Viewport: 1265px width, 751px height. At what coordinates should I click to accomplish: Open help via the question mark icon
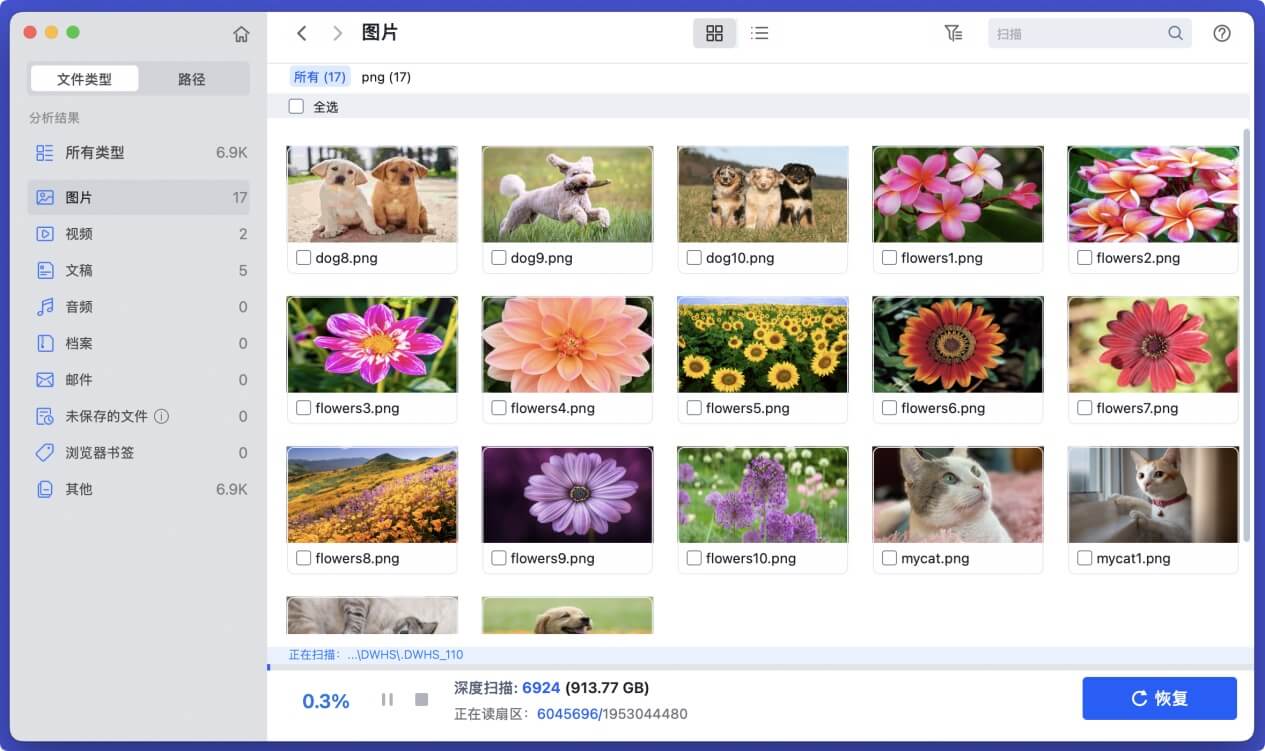(x=1222, y=32)
